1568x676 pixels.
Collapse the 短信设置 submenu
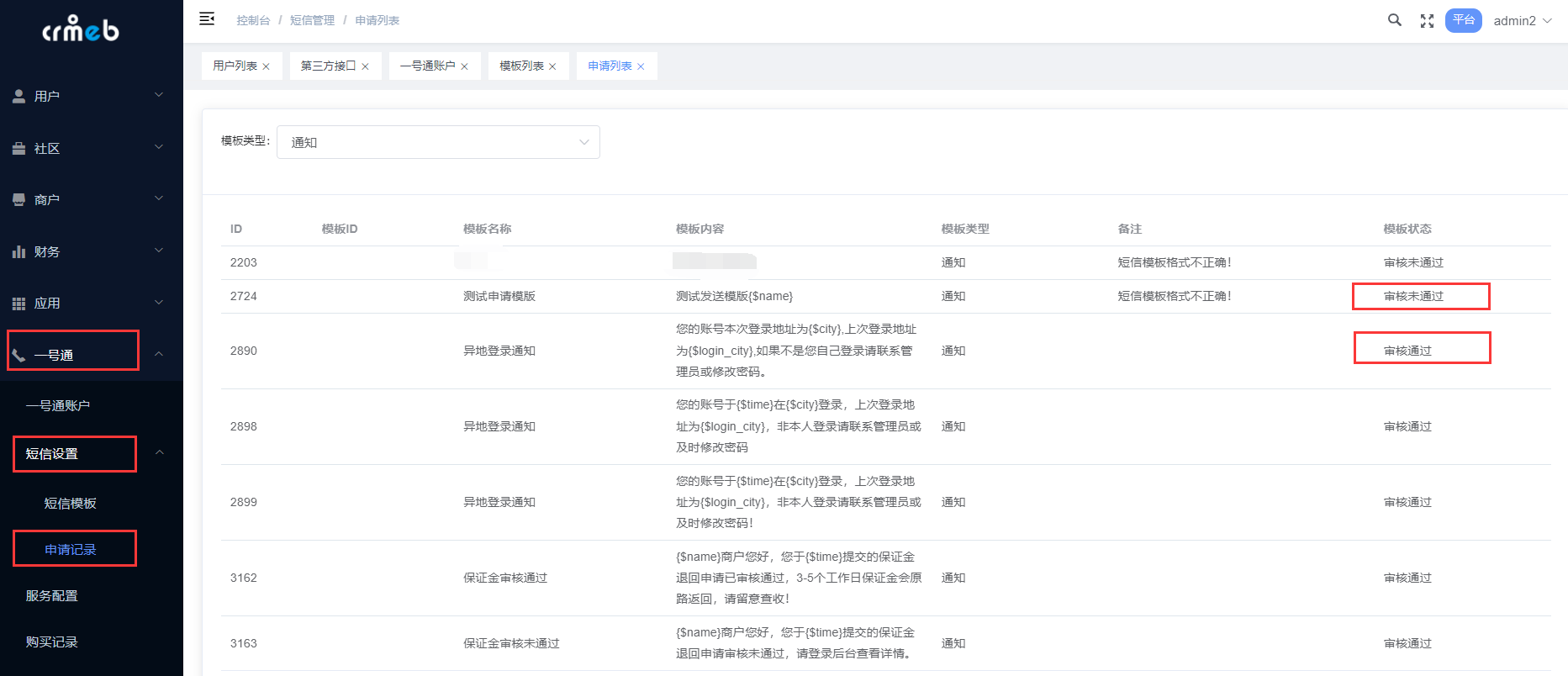coord(159,453)
